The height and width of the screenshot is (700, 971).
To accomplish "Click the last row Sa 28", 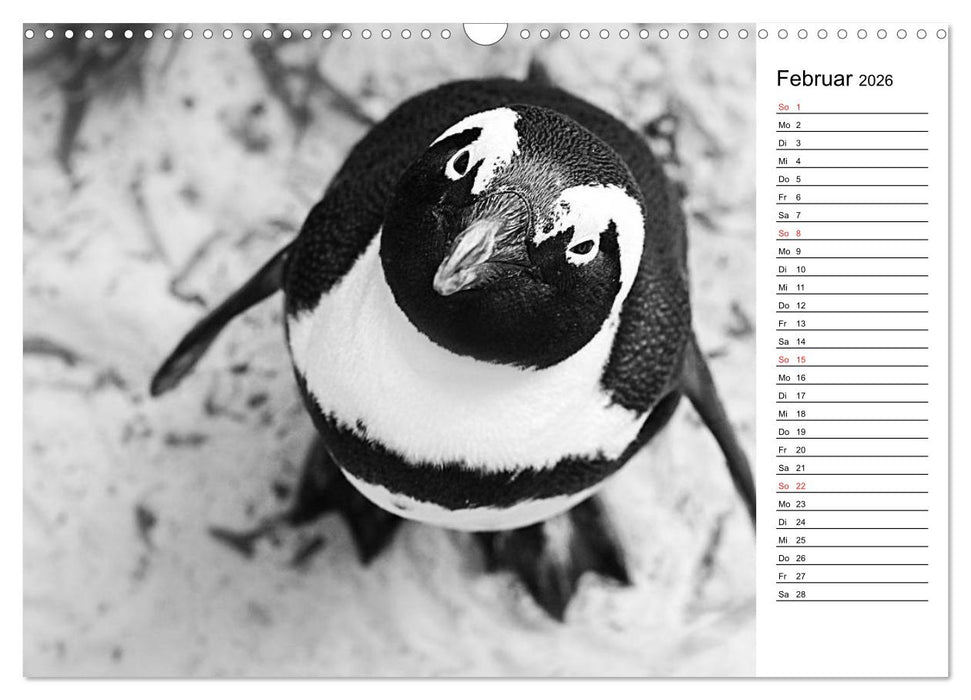I will pos(851,594).
